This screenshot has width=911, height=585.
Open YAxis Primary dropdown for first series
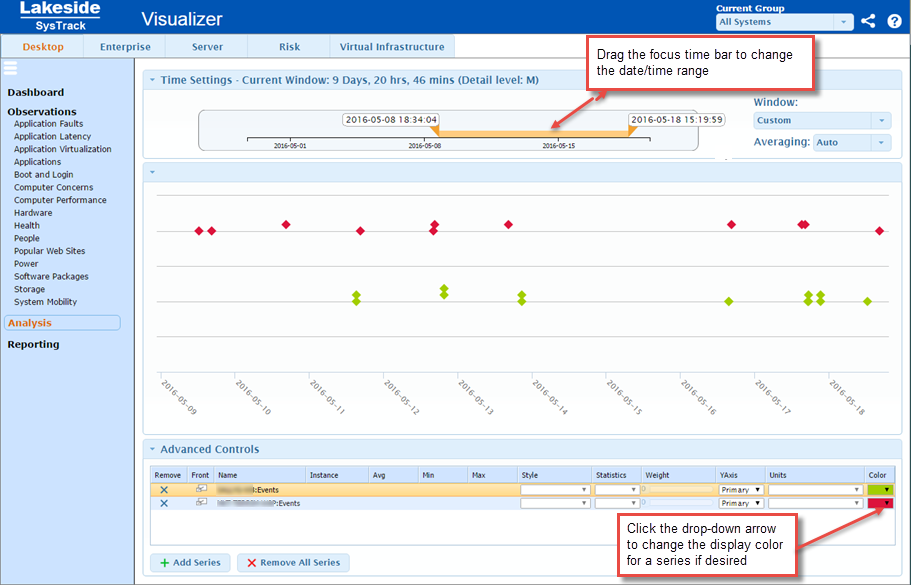tap(740, 490)
